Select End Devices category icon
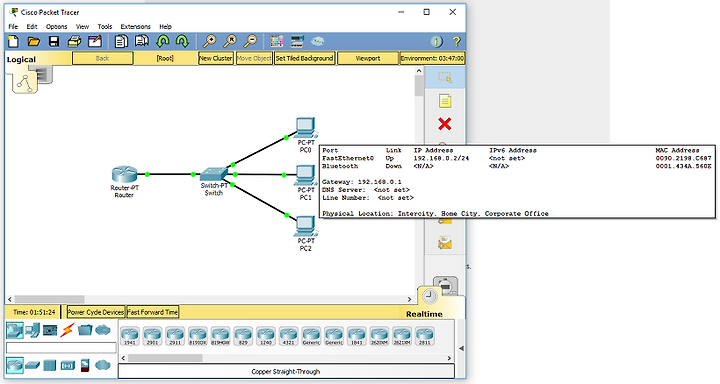This screenshot has height=384, width=720. 32,330
